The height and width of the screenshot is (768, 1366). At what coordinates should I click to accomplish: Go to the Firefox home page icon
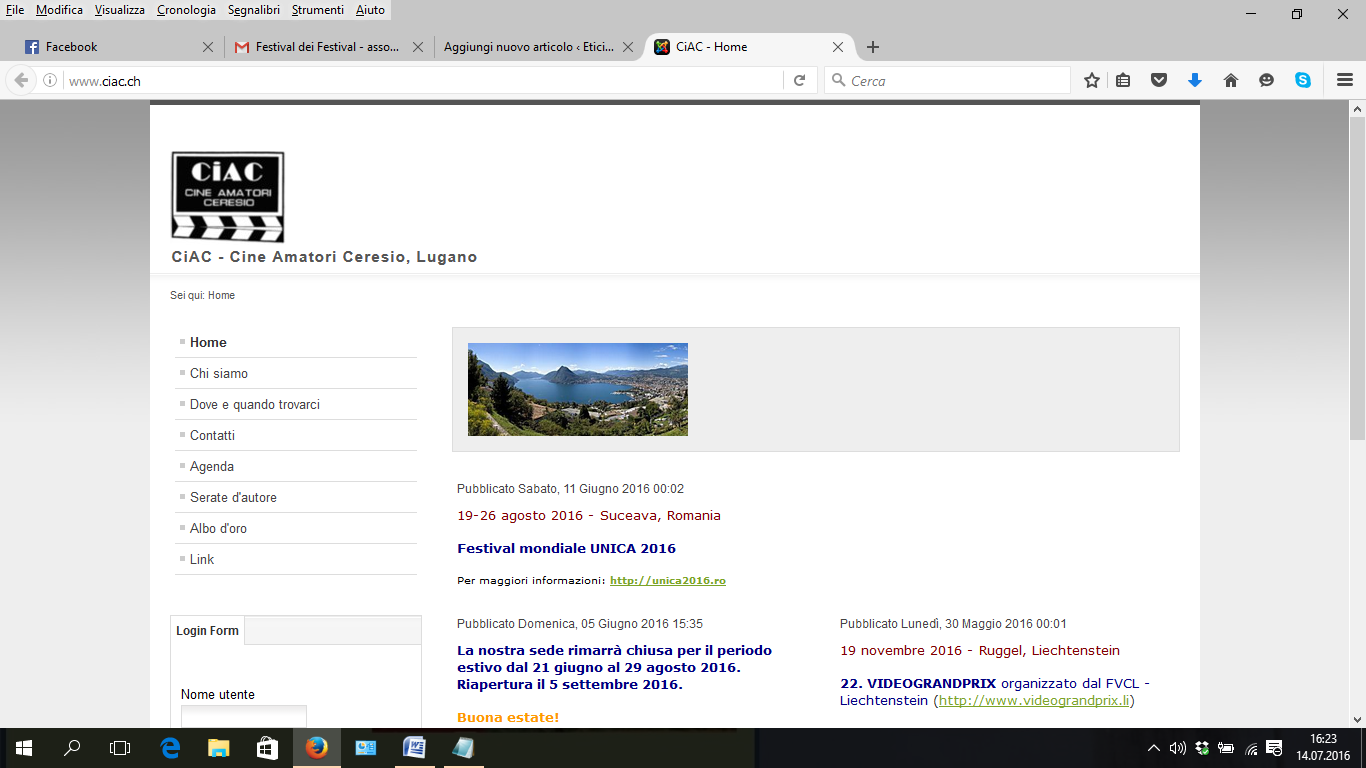[1231, 81]
